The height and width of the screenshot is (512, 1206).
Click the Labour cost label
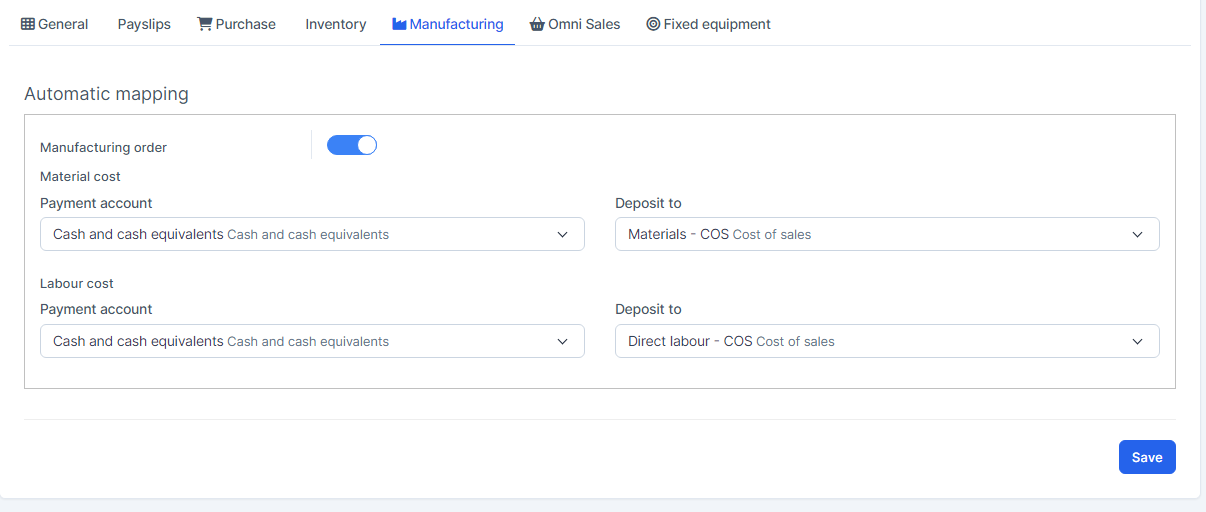(x=77, y=284)
